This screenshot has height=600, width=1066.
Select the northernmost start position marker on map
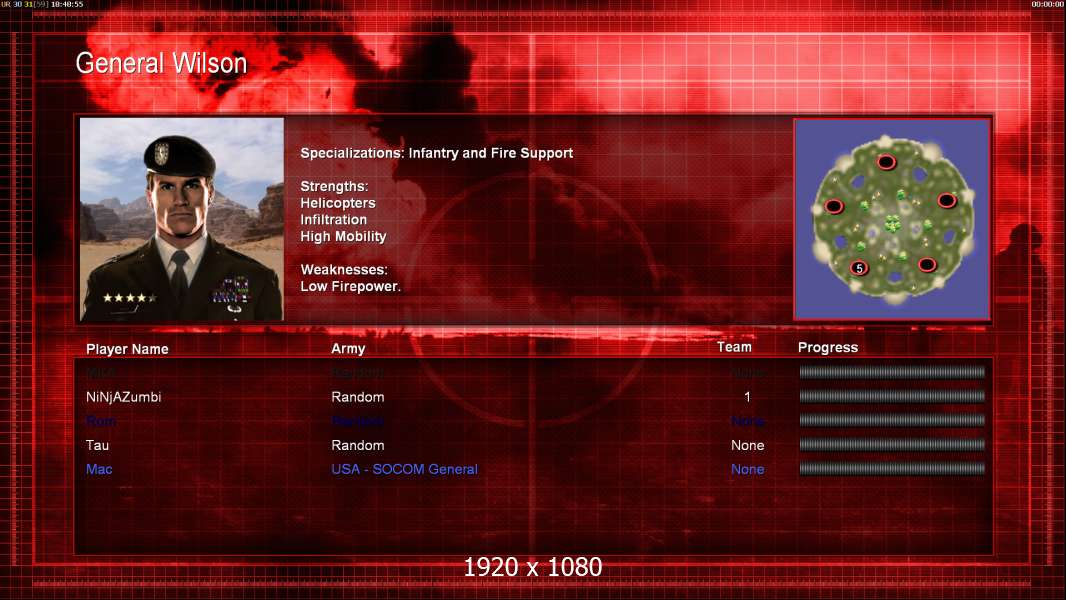pos(886,162)
